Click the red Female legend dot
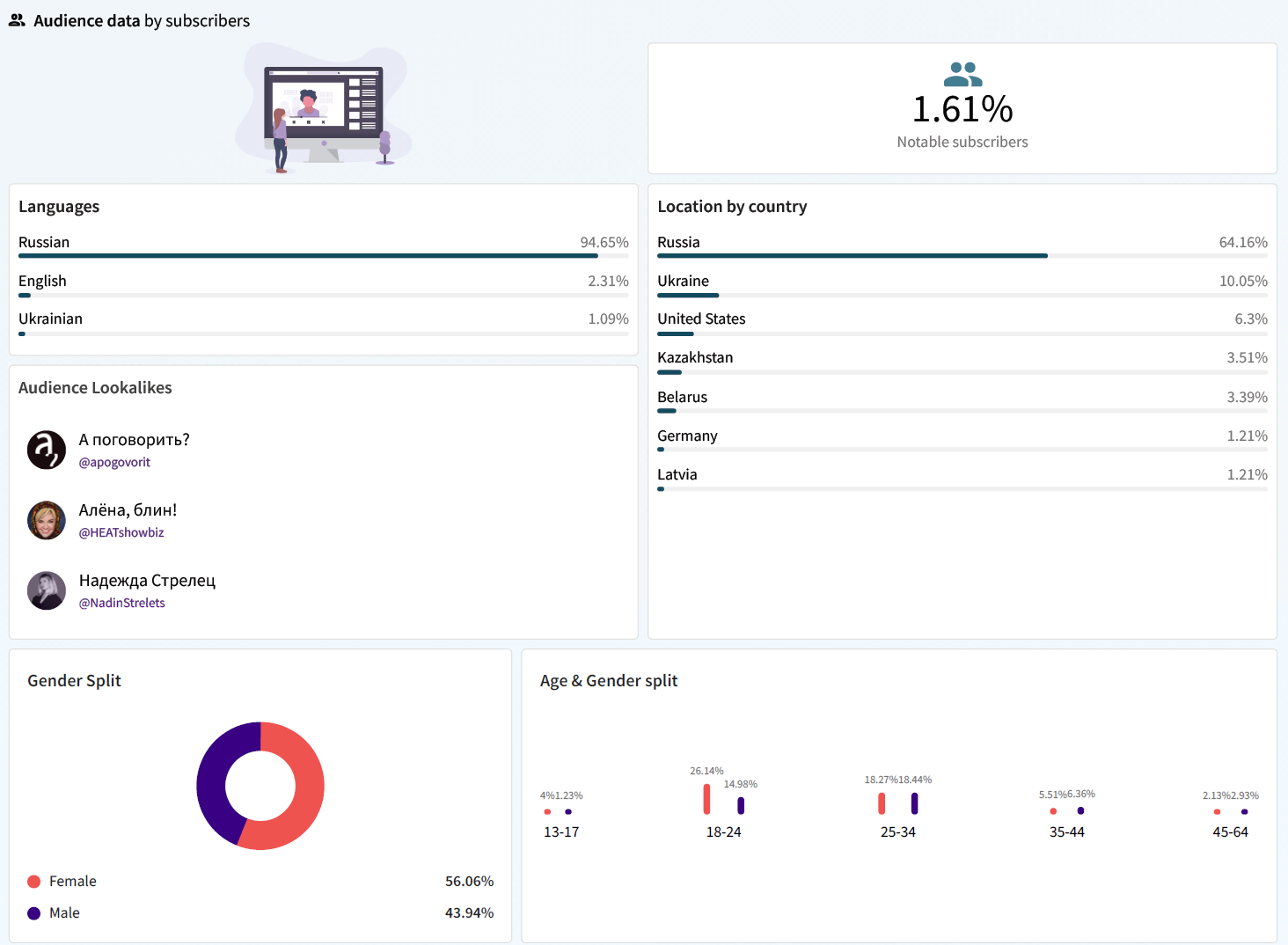 pos(34,882)
